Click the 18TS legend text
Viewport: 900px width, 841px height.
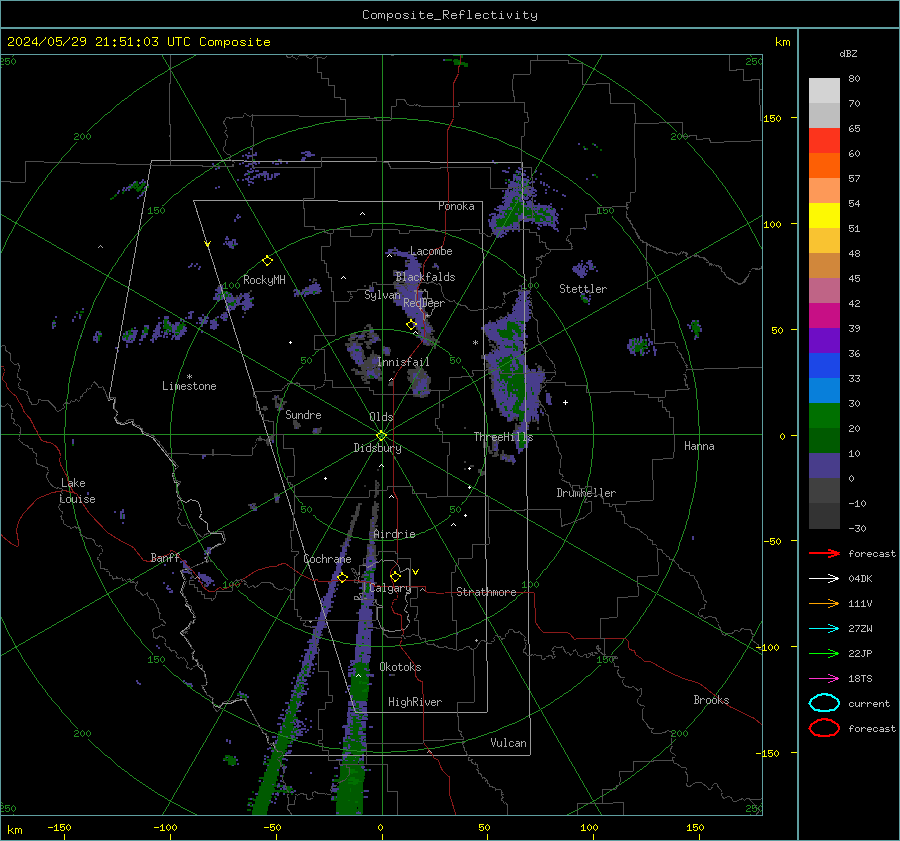860,679
